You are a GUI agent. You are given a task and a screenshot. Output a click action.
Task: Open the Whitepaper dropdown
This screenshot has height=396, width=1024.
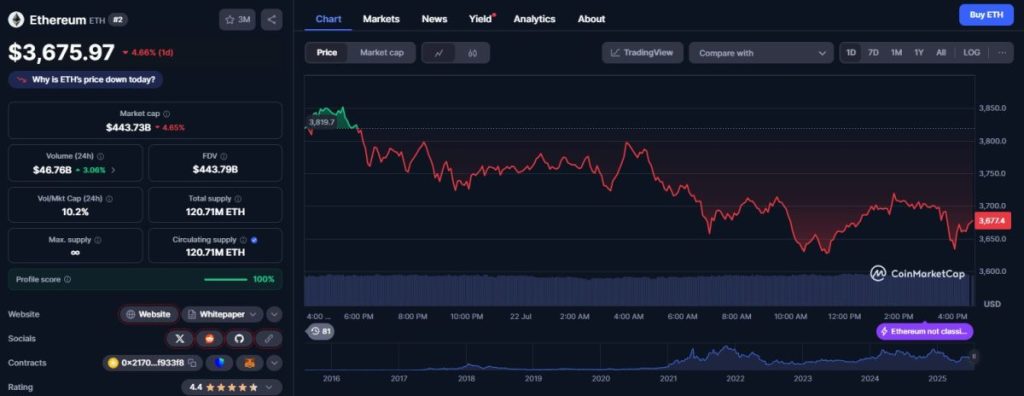click(x=222, y=314)
